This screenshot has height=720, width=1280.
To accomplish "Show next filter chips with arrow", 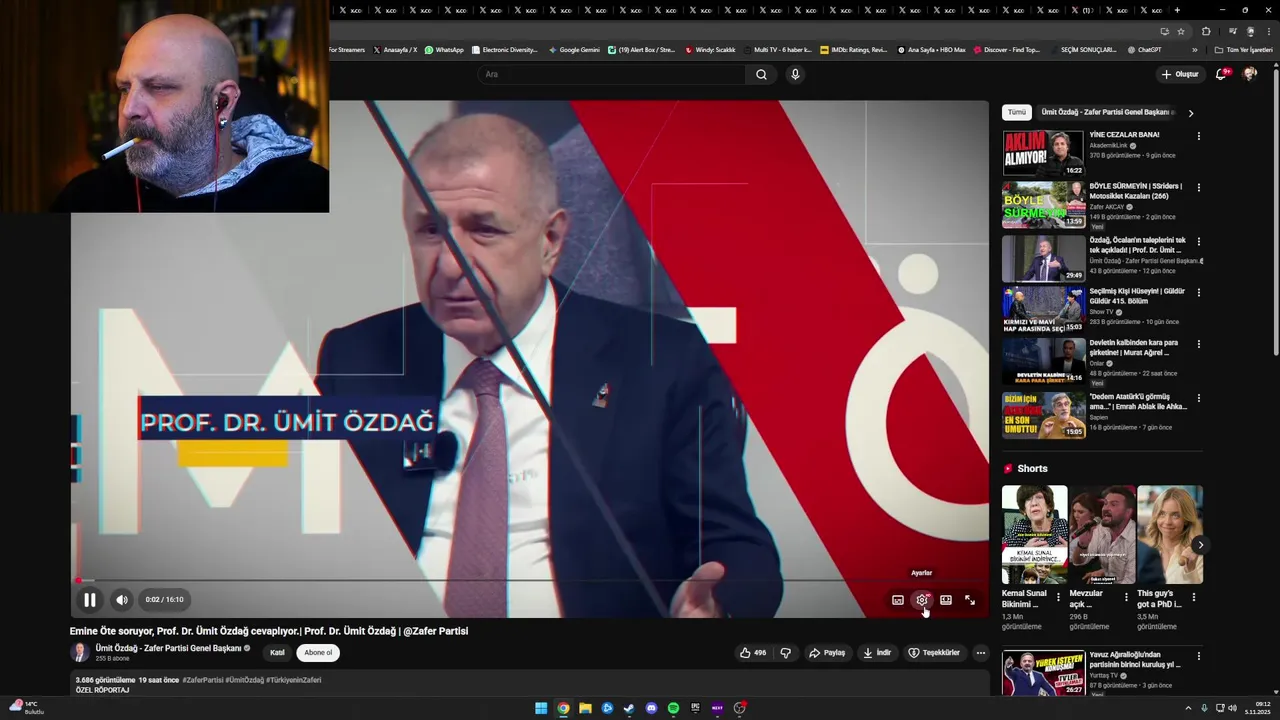I will click(1191, 113).
